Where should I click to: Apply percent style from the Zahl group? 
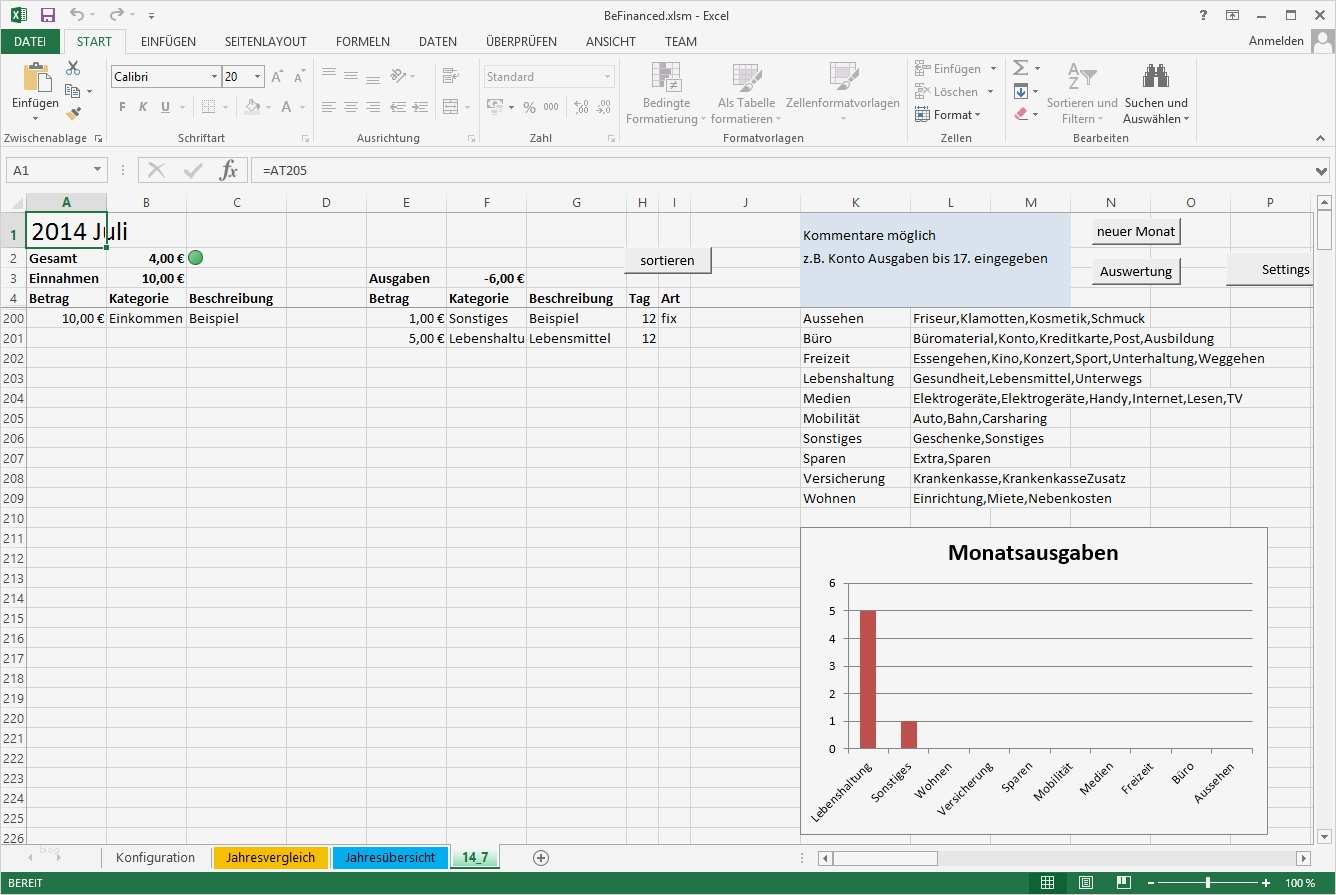pos(529,107)
